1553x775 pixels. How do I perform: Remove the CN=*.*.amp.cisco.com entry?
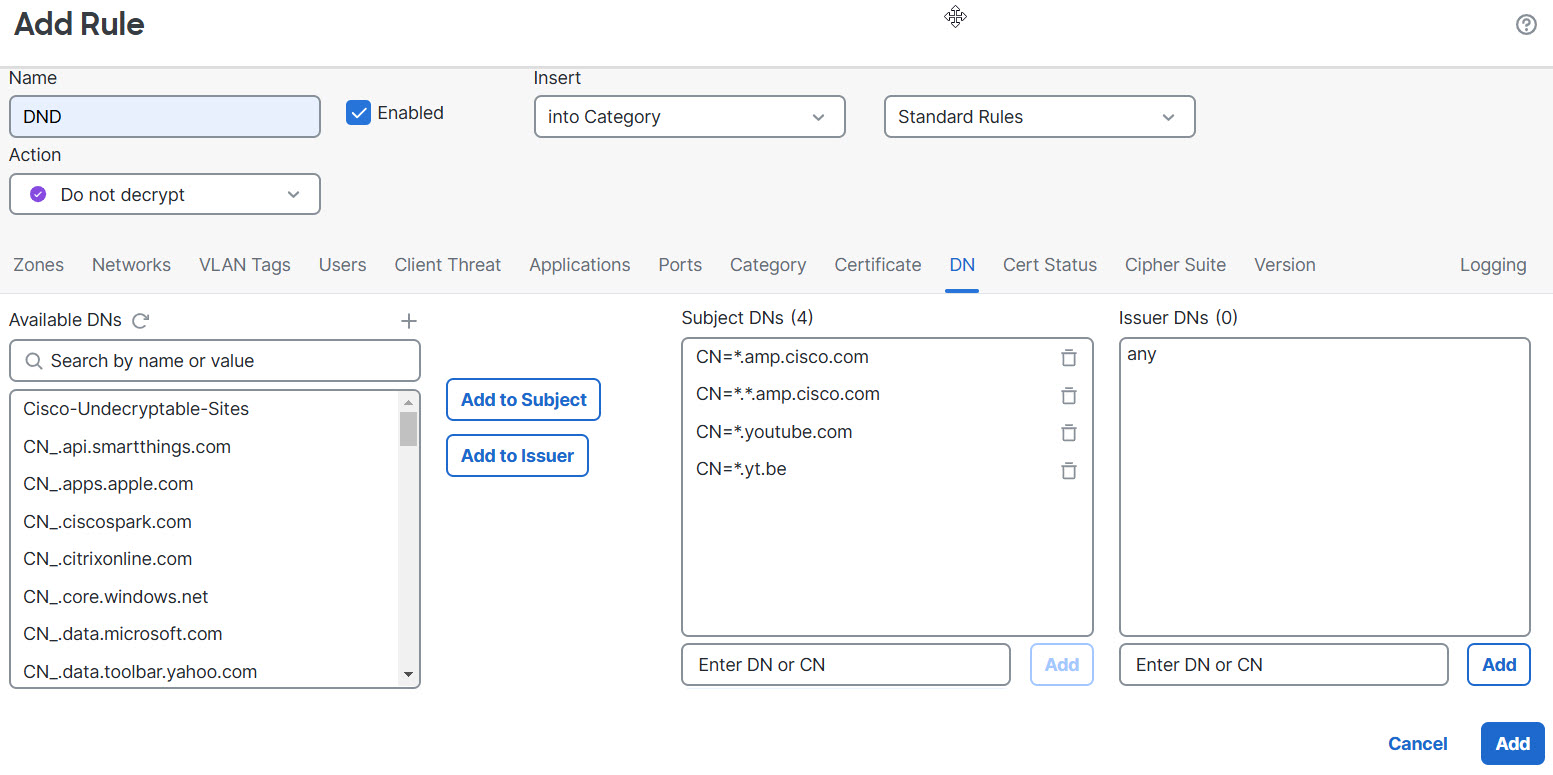(1068, 395)
